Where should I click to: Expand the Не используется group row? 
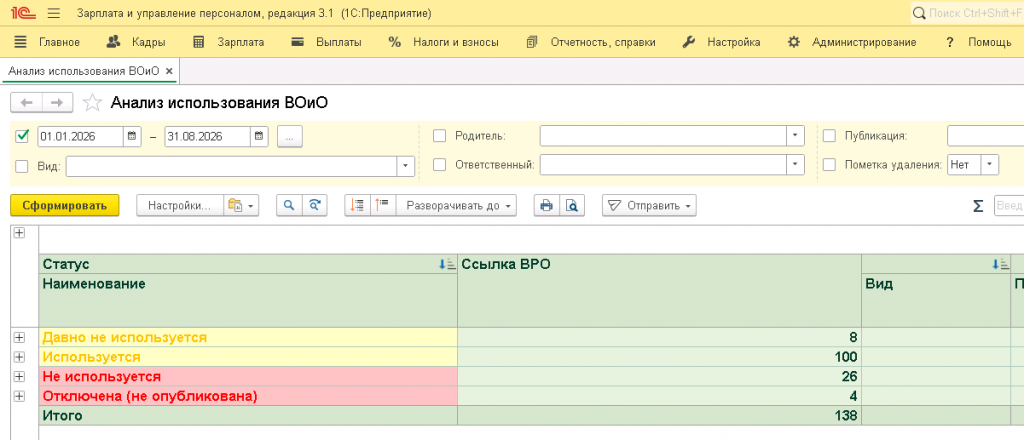coord(19,377)
